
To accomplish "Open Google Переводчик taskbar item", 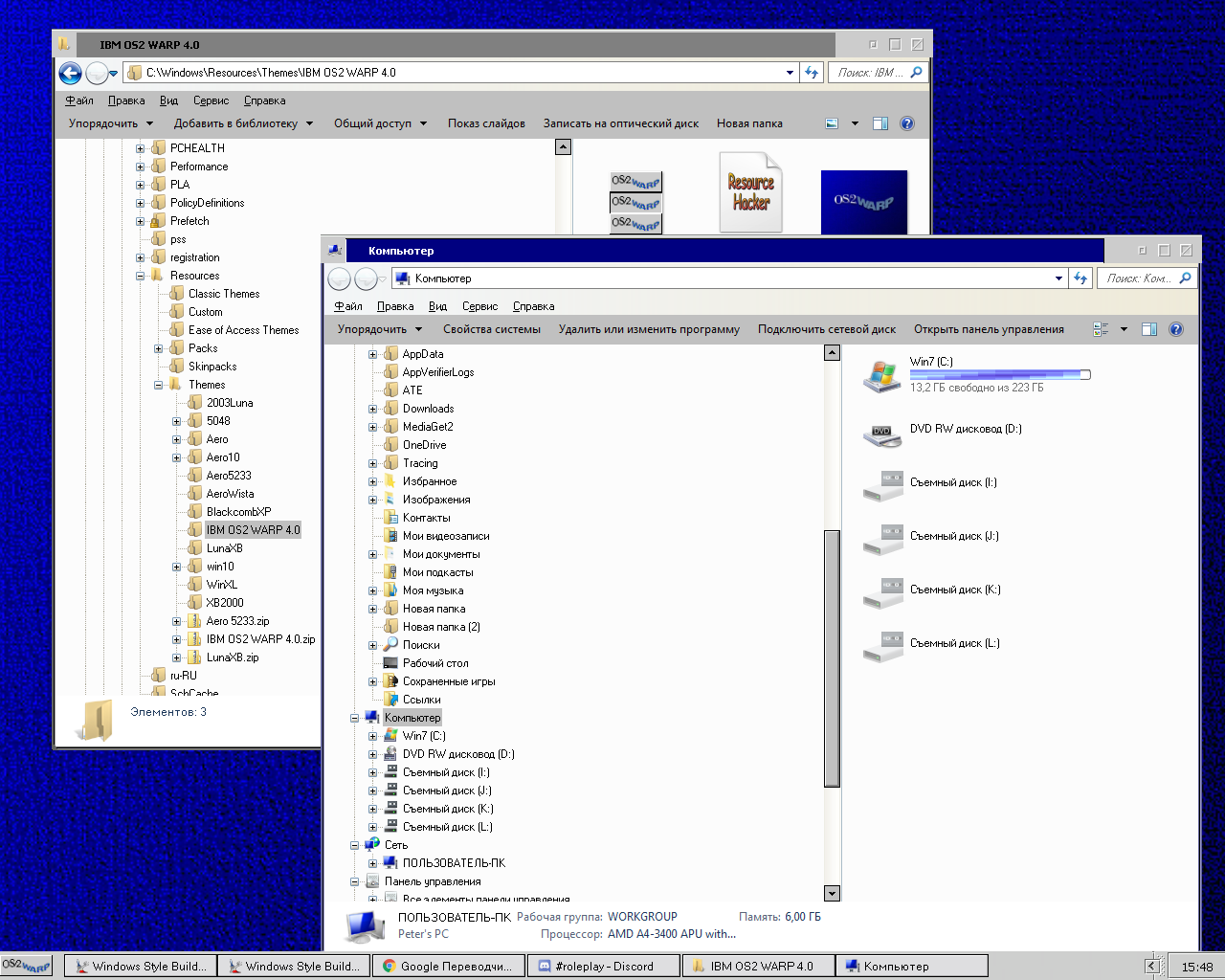I will [x=447, y=965].
